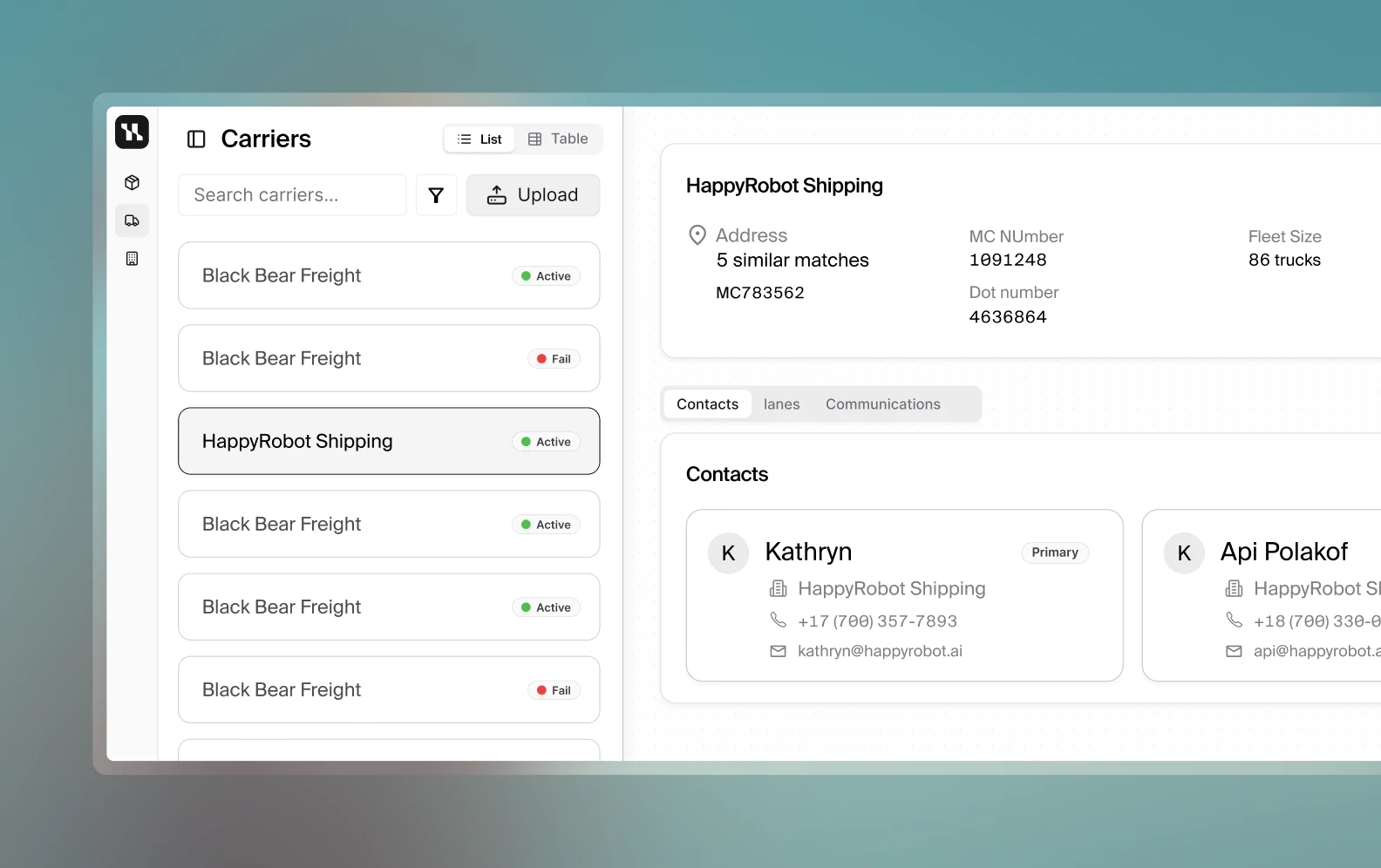Click the Api Polakof contact name
Screen dimensions: 1381x868
pyautogui.click(x=1284, y=552)
